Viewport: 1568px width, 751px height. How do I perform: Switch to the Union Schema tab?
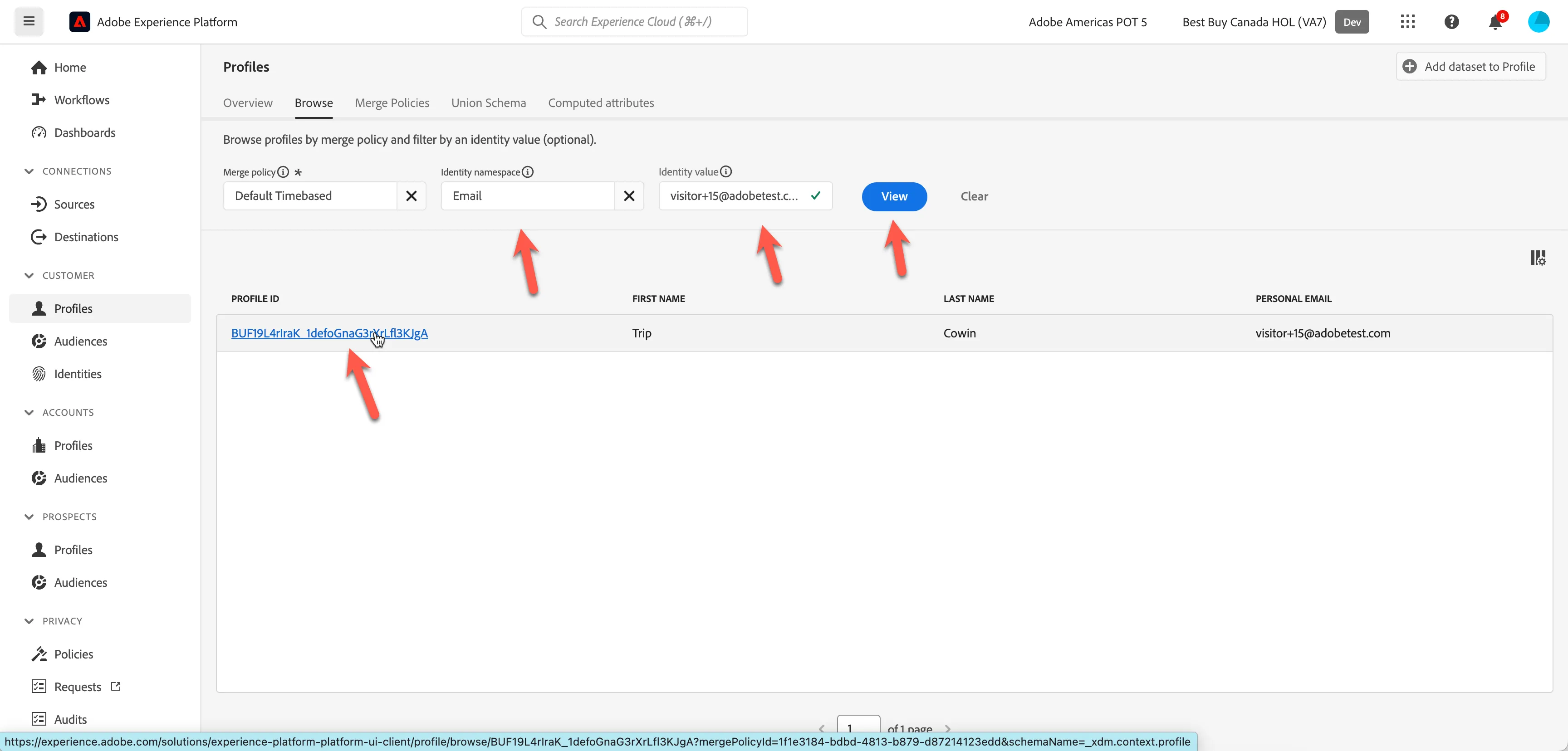pos(488,103)
